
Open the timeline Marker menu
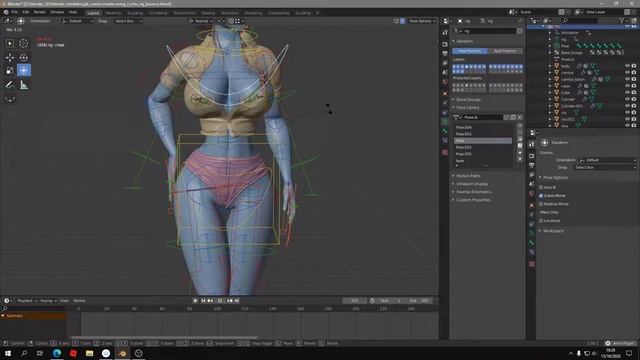click(x=80, y=301)
